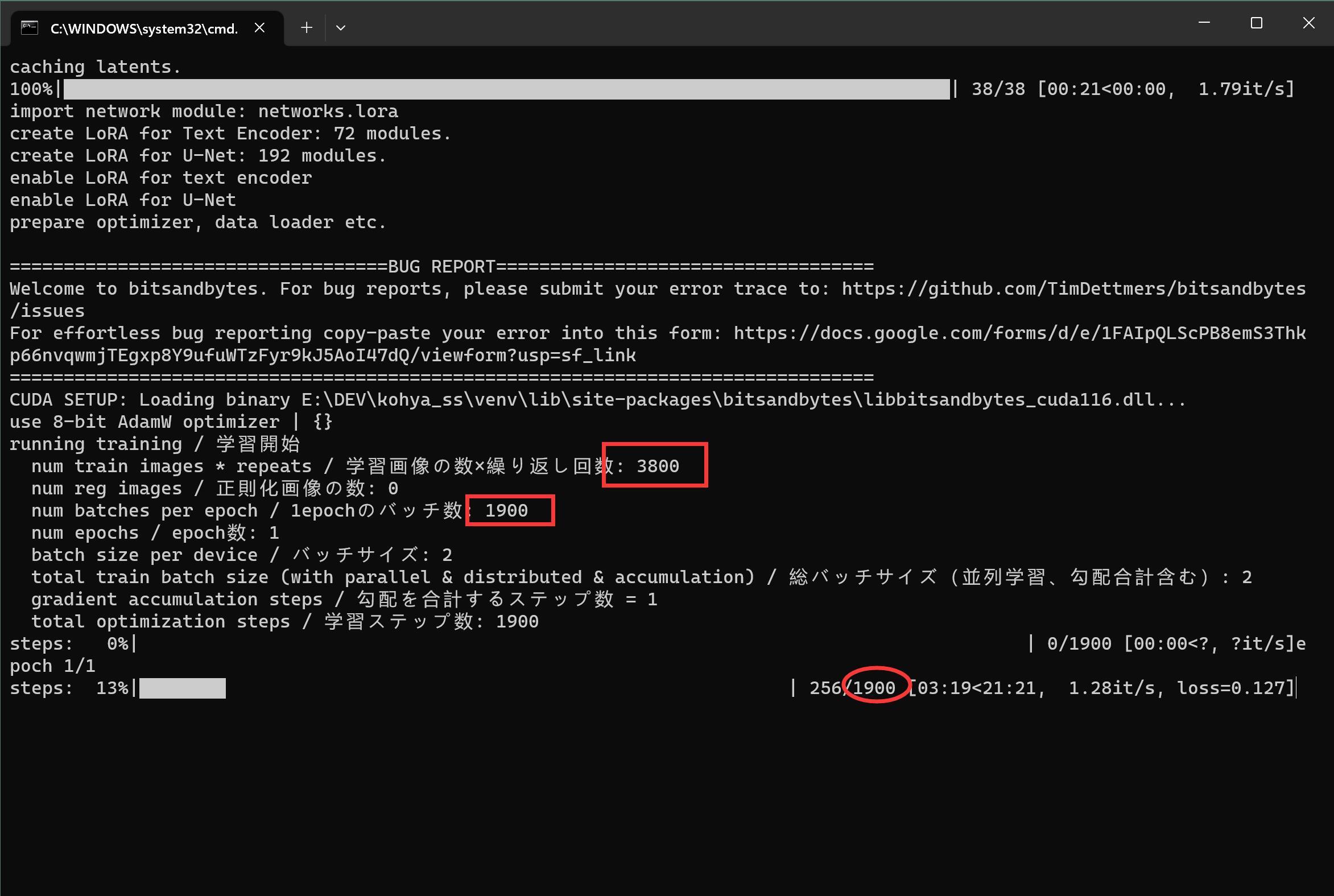
Task: Select the C:\WINDOWS\system32\cmd tab title
Action: click(x=144, y=28)
